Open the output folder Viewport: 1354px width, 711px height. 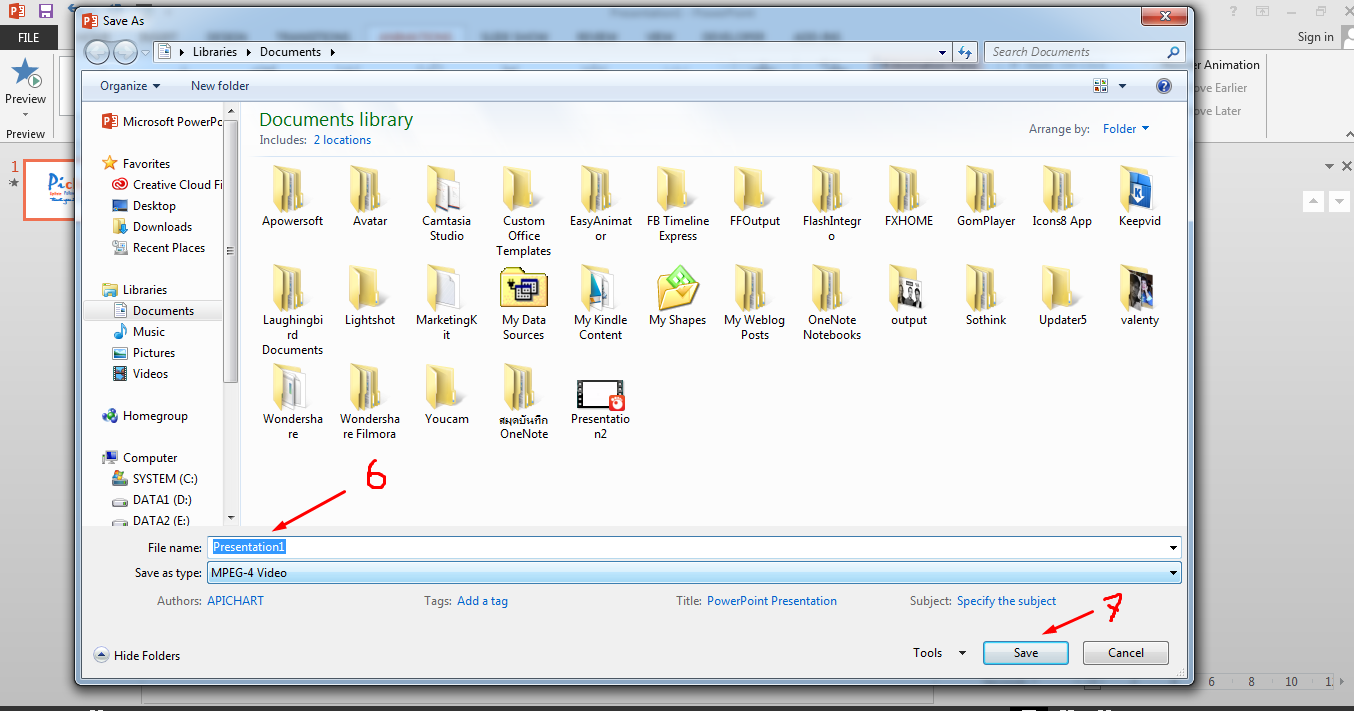(x=908, y=297)
